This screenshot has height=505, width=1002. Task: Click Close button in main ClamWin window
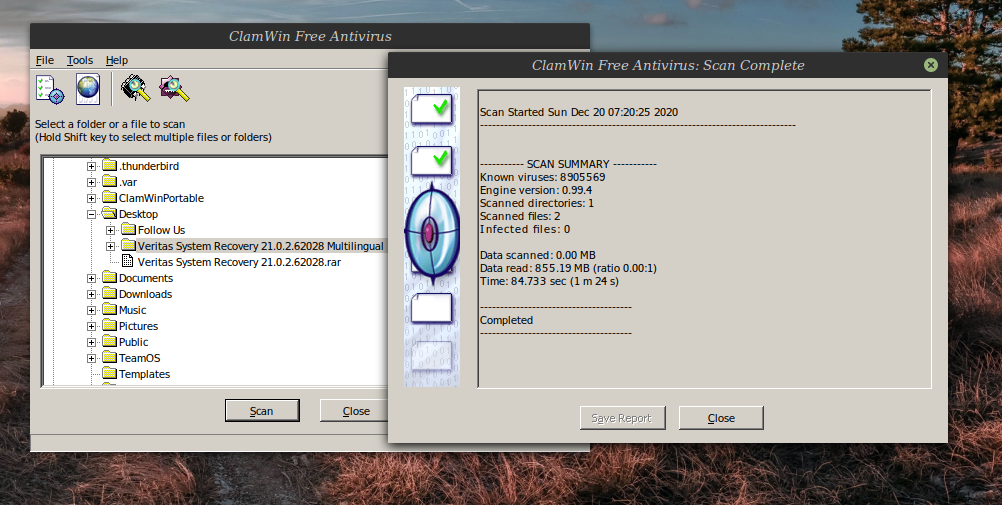coord(355,411)
